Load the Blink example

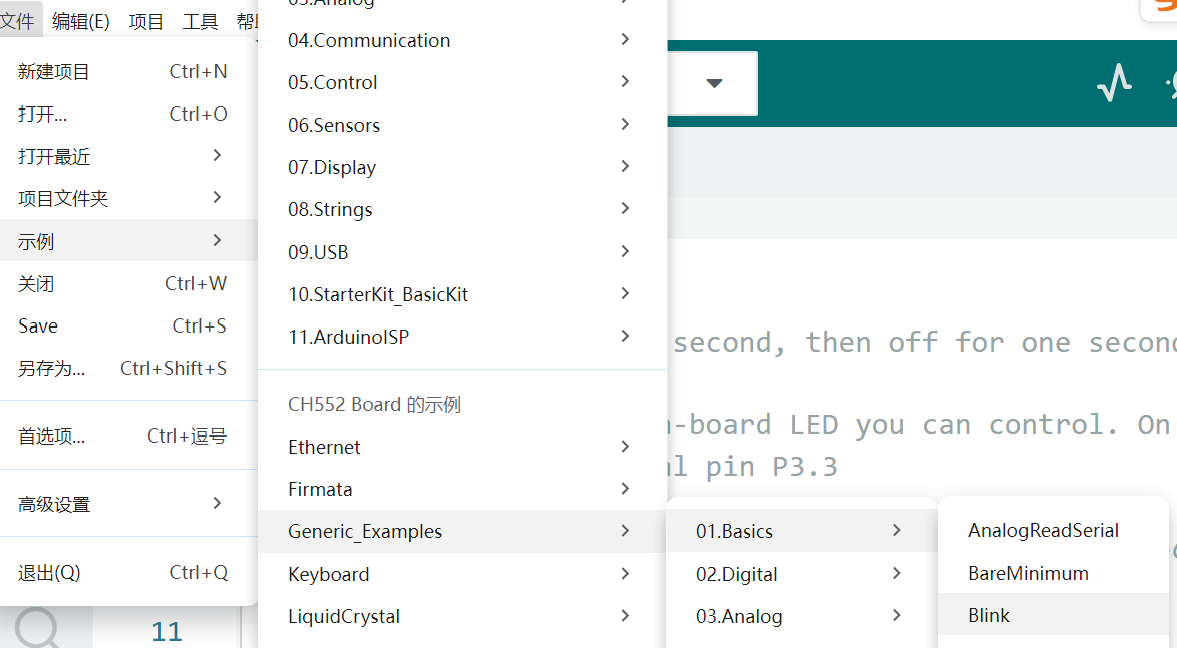[1052, 615]
